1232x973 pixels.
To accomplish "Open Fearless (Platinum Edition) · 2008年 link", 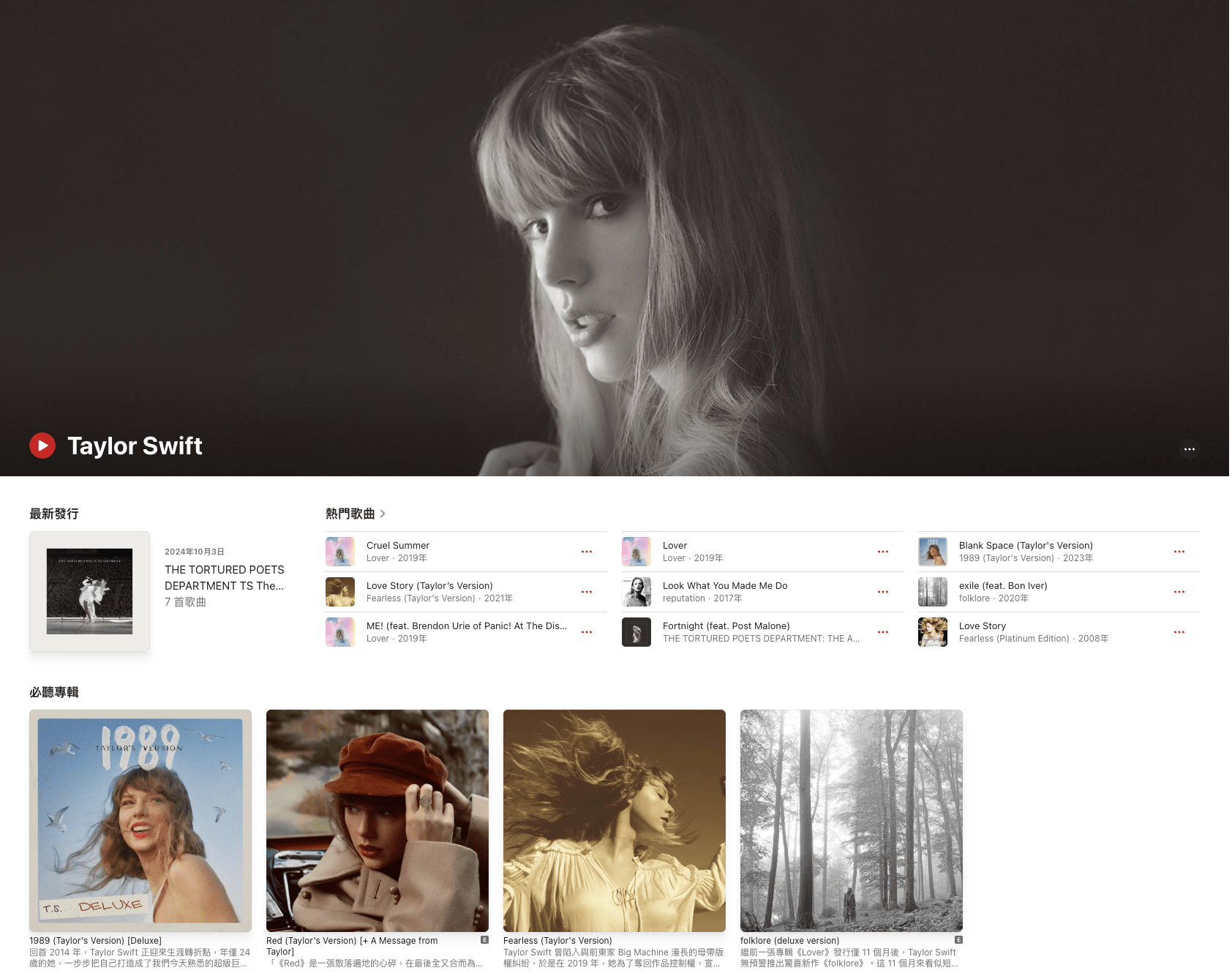I will pyautogui.click(x=1034, y=639).
